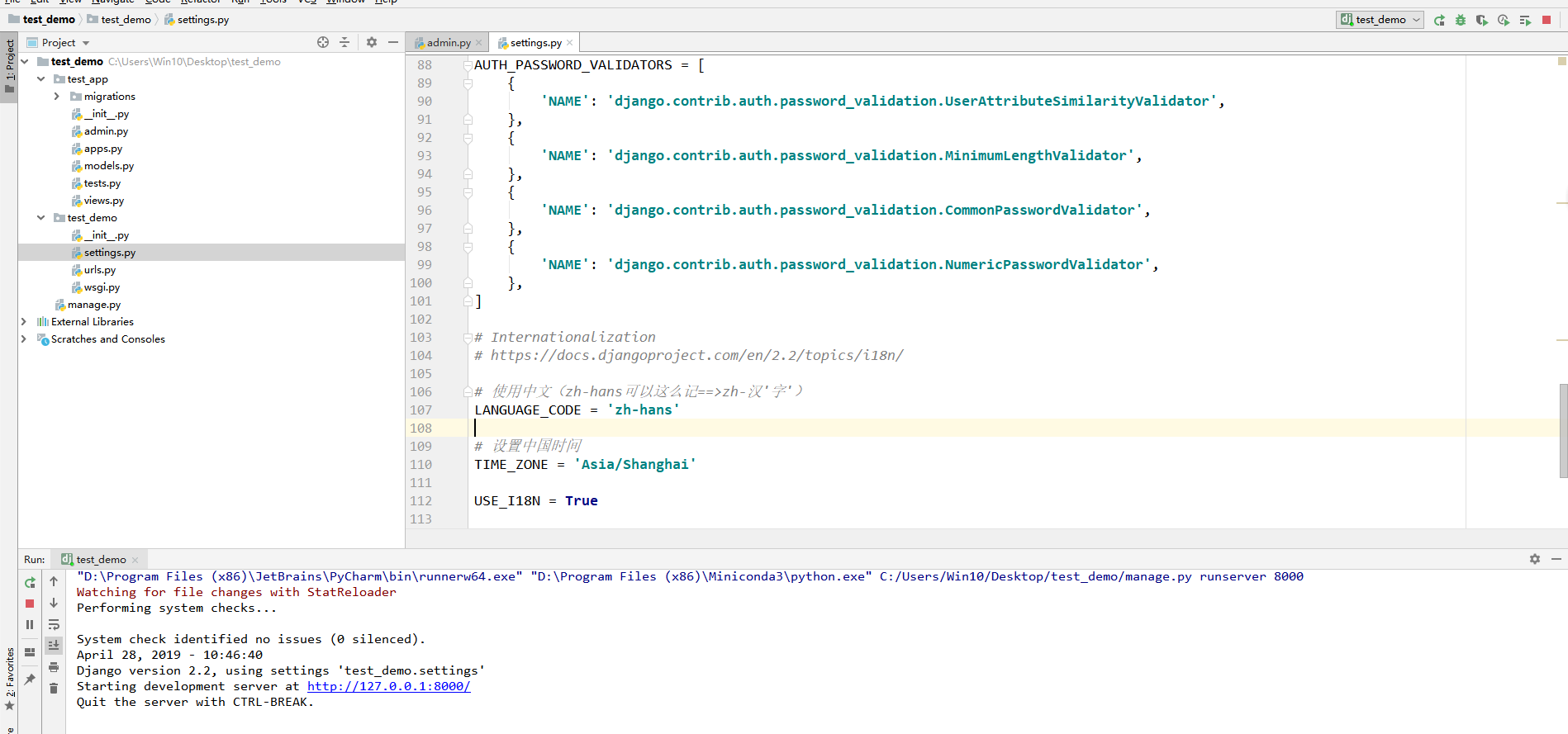Screen dimensions: 1568x734
Task: Select tests.py in the project tree
Action: (102, 183)
